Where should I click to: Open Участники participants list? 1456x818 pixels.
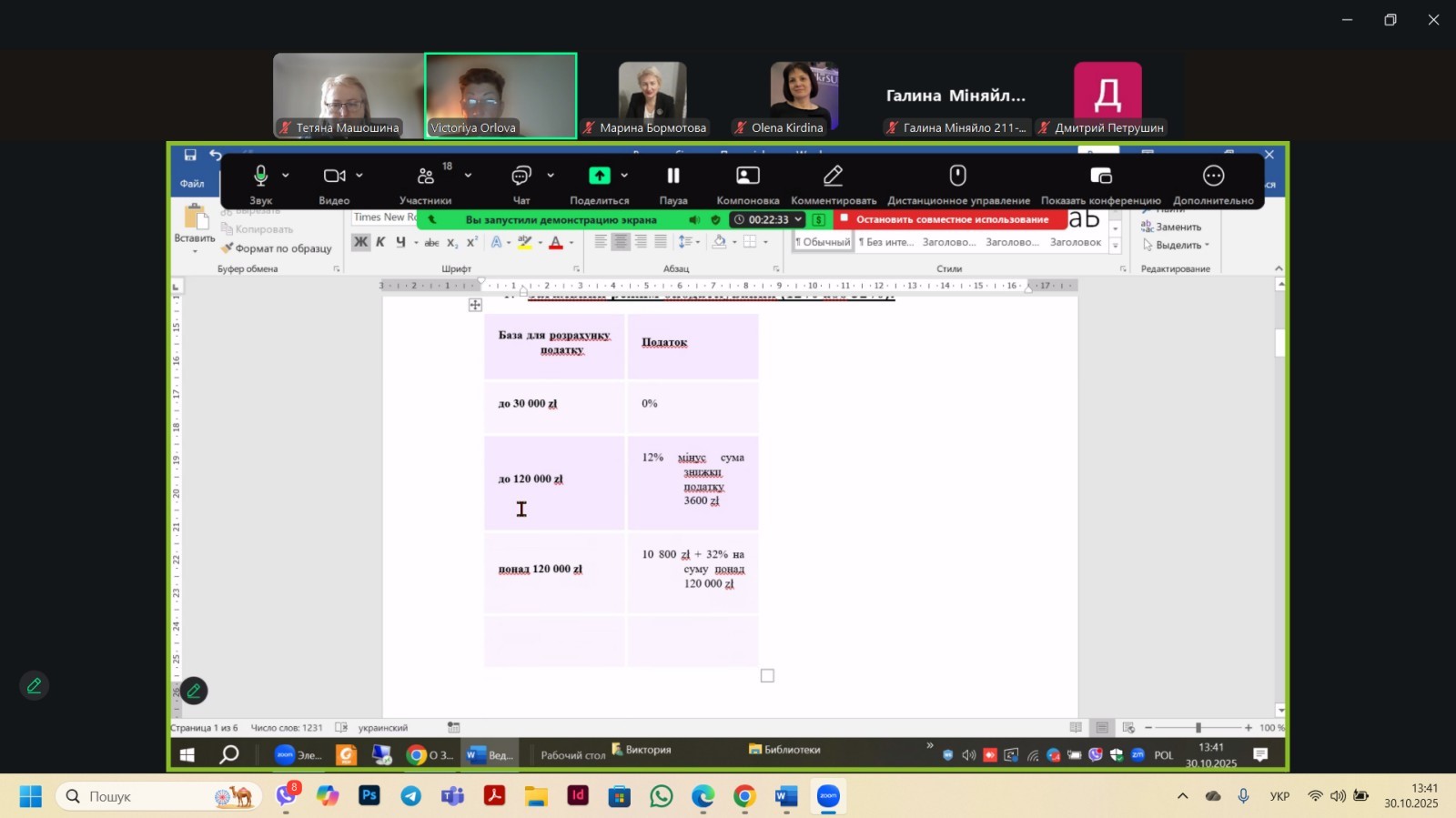point(425,177)
